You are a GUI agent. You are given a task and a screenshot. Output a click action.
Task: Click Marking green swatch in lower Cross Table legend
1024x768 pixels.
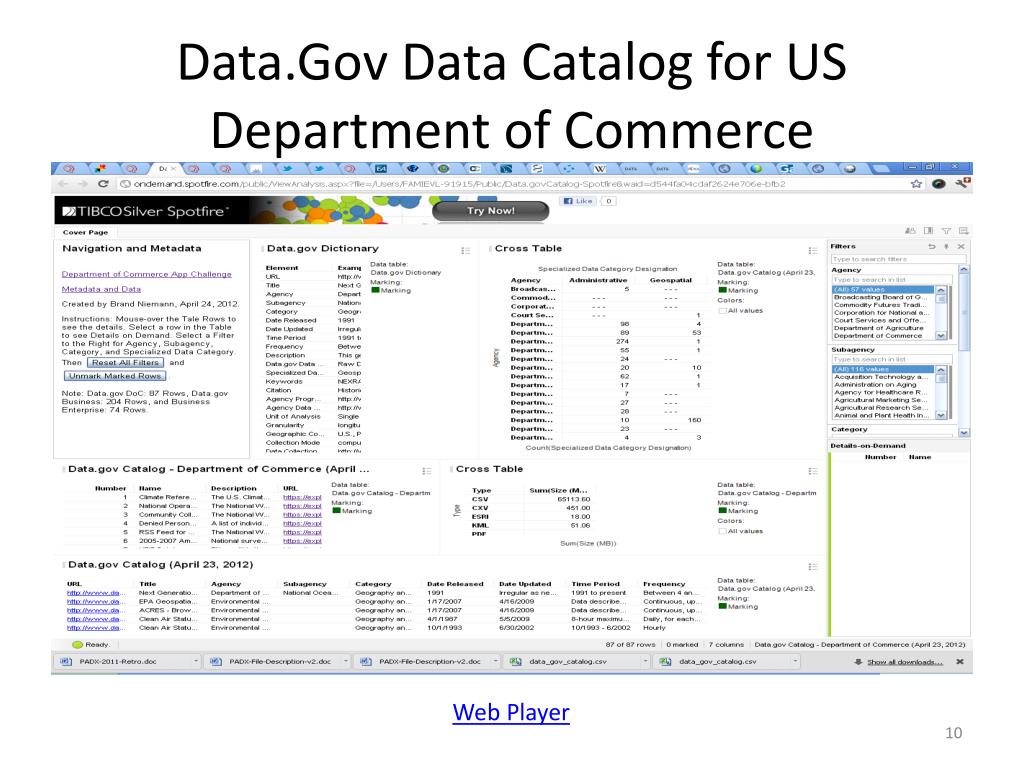(x=722, y=511)
